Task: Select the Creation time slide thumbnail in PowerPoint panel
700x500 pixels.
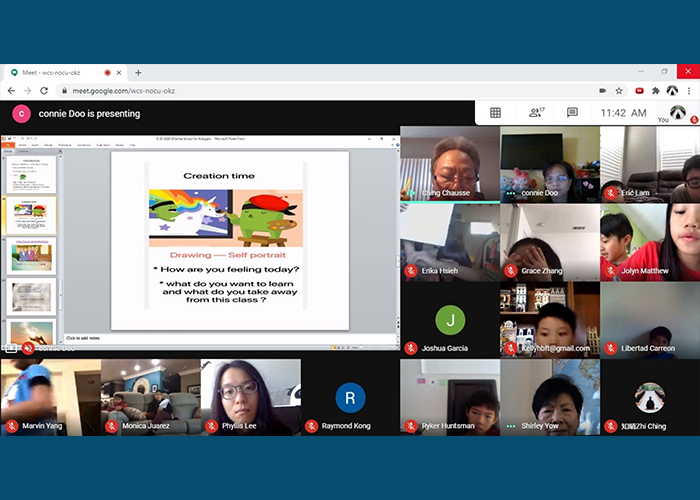Action: click(31, 215)
